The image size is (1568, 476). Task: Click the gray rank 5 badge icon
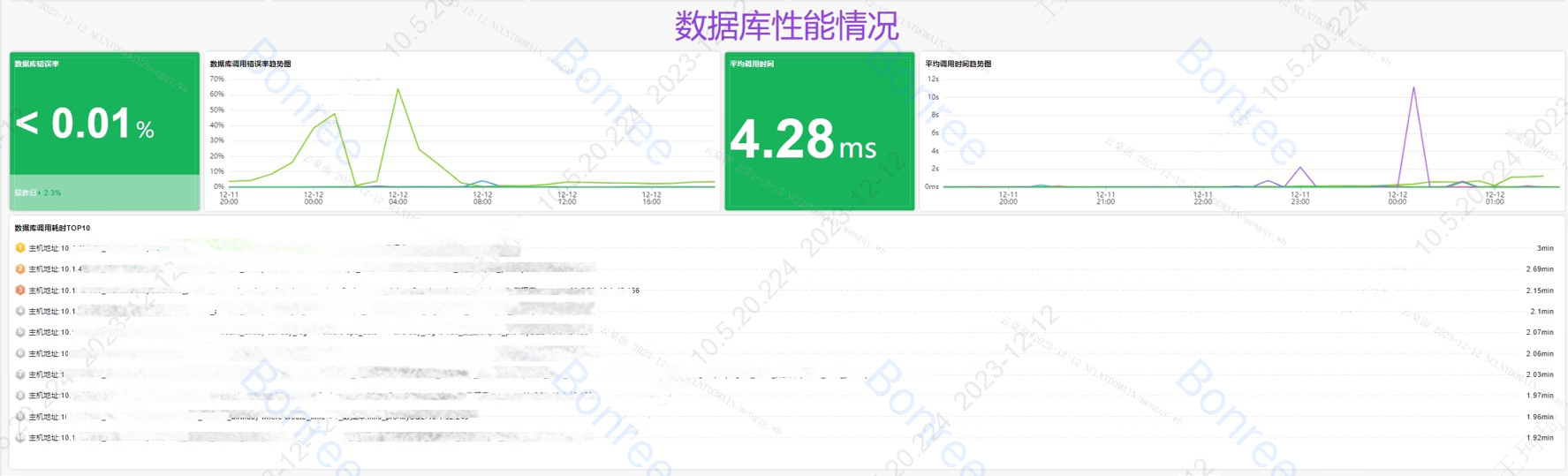coord(20,333)
